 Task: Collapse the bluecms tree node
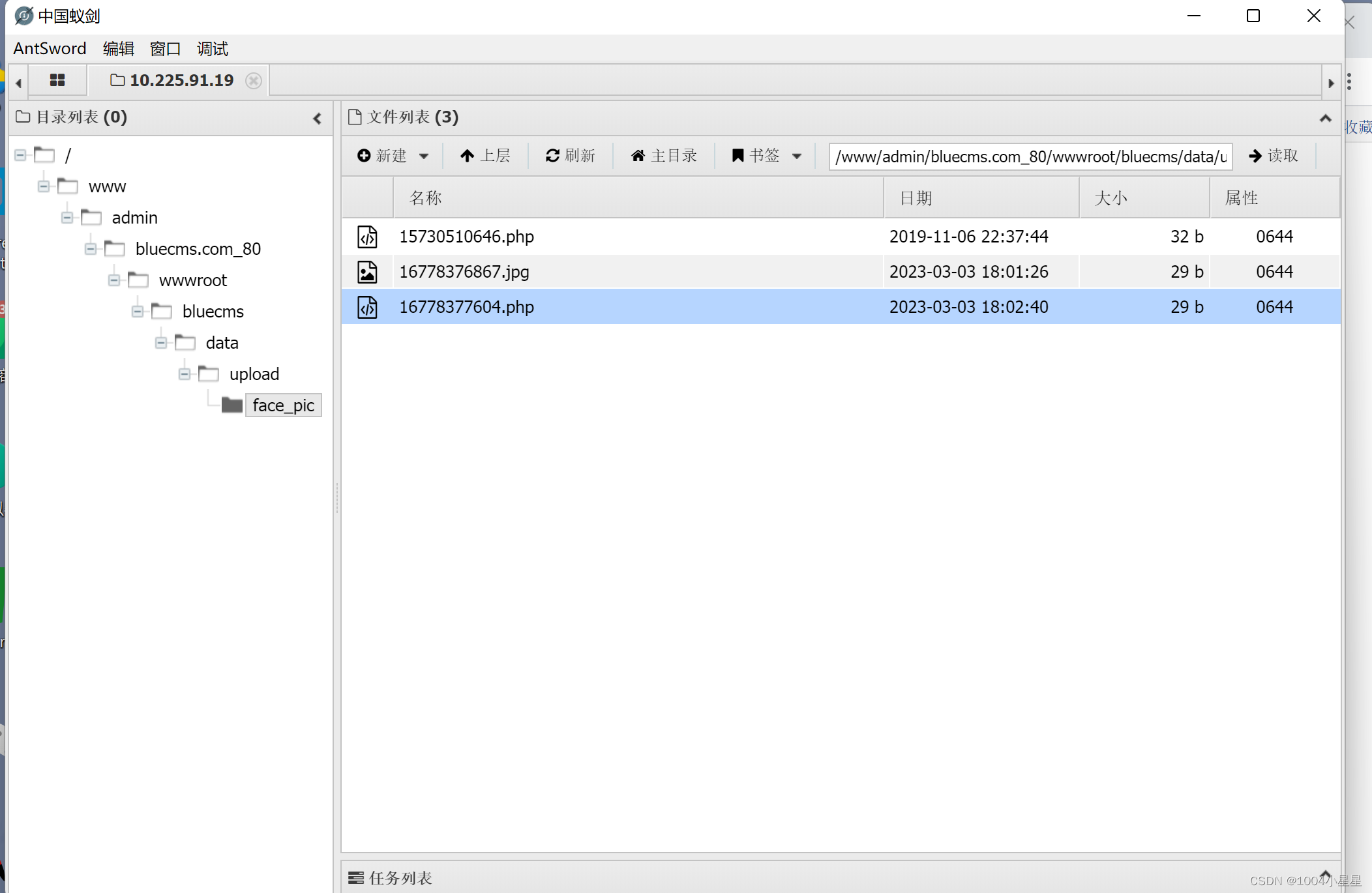click(x=138, y=312)
